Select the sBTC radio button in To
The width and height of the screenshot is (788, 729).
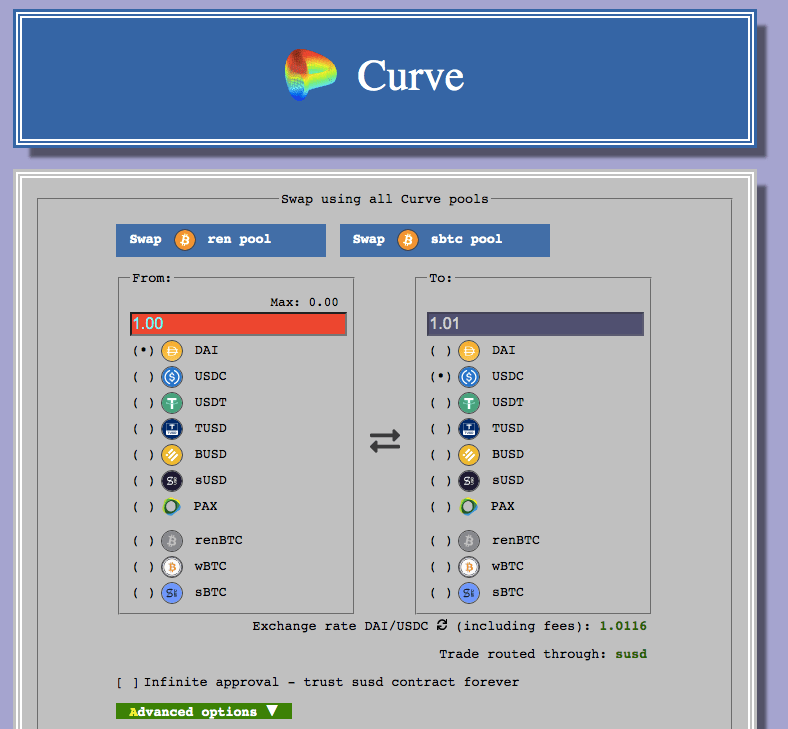441,593
